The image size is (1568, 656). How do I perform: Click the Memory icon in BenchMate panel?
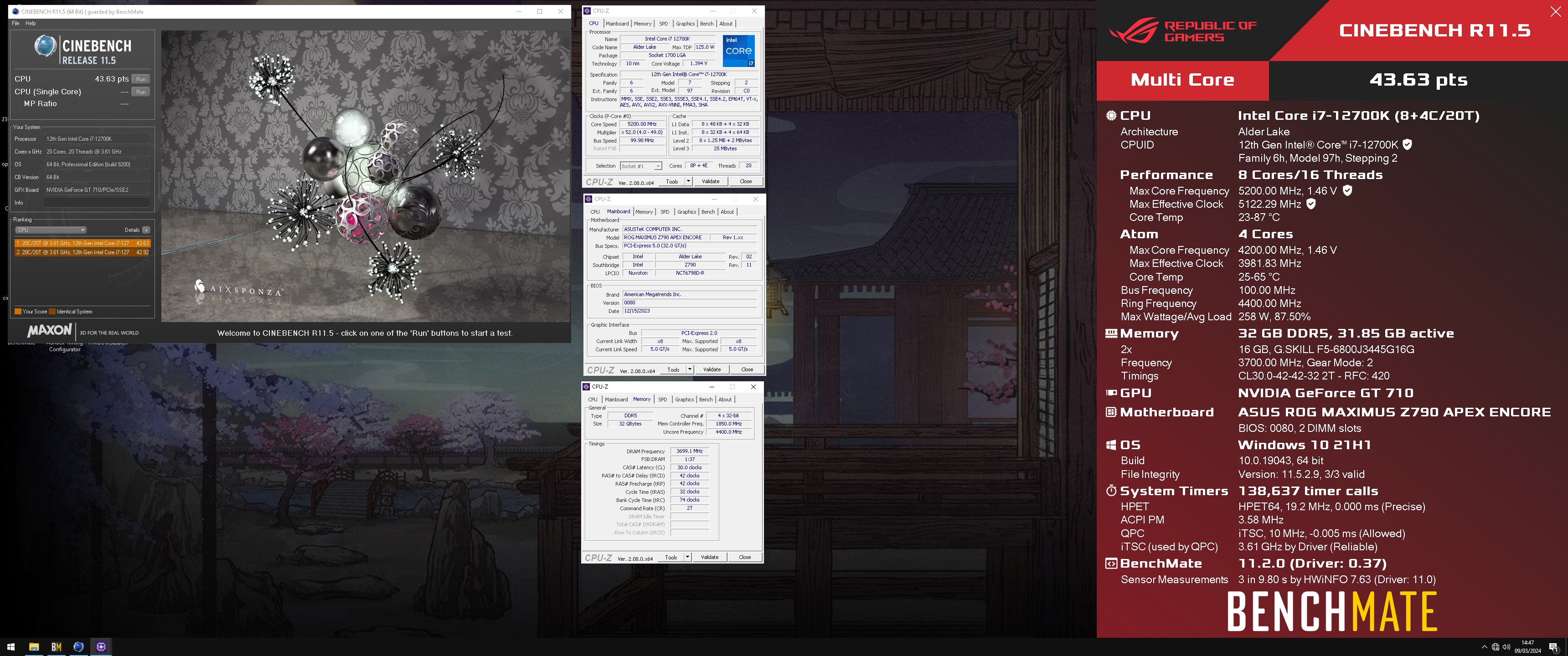point(1111,333)
